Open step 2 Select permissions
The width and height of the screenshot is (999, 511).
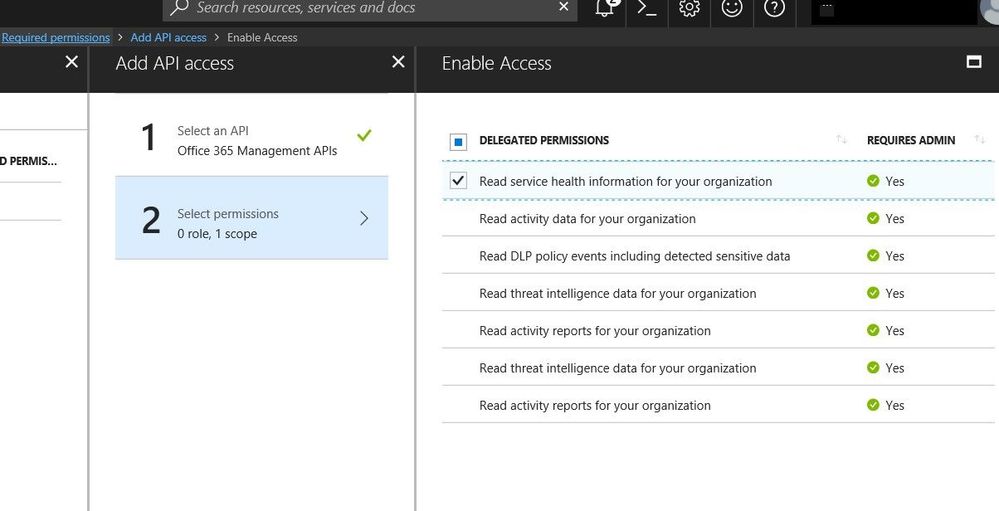click(x=251, y=218)
